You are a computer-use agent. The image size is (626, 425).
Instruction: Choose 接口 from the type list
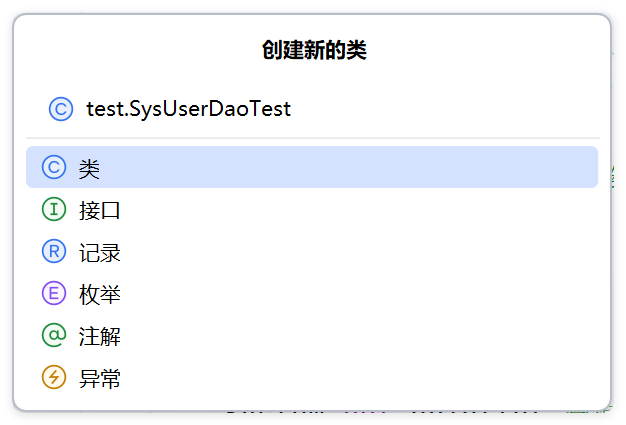pos(312,209)
